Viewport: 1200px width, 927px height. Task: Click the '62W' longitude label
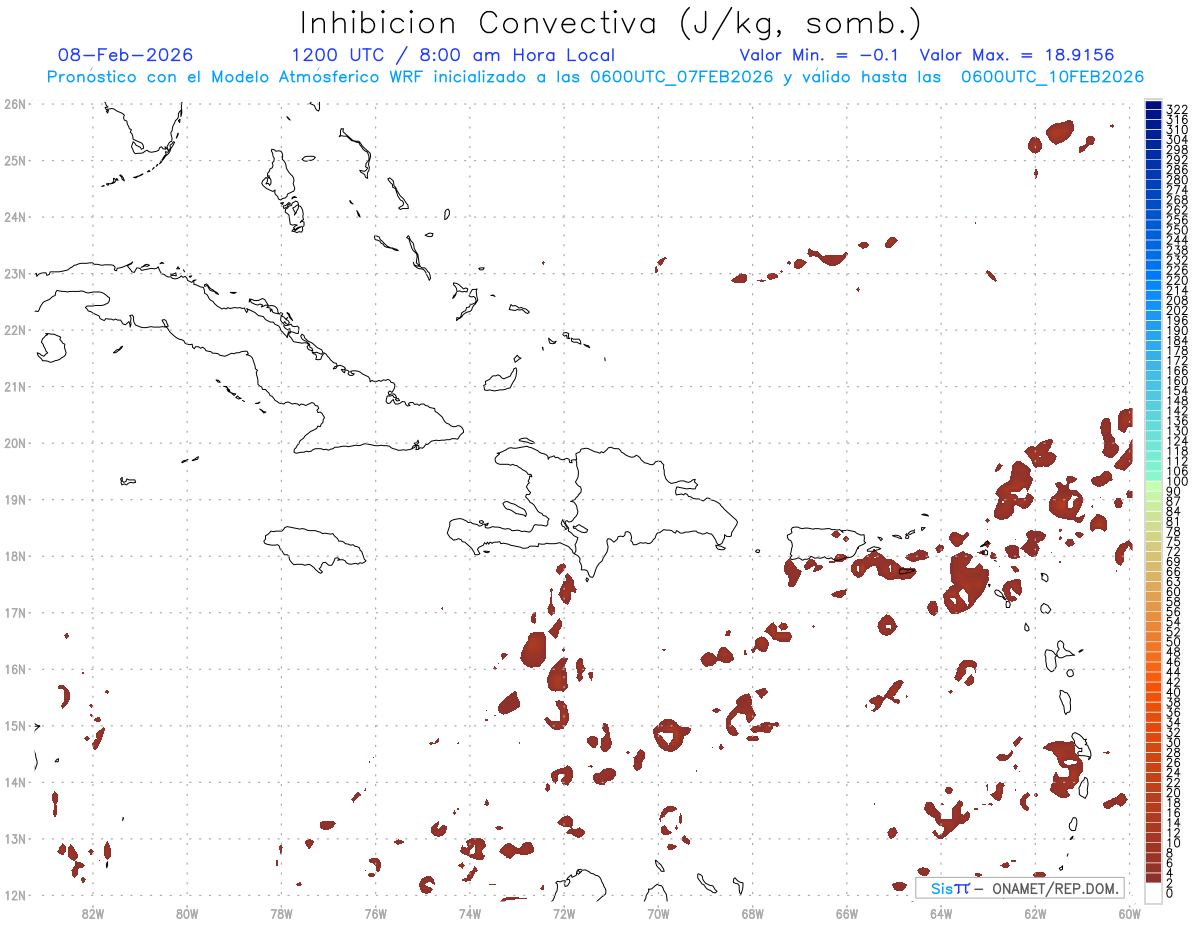(1035, 913)
